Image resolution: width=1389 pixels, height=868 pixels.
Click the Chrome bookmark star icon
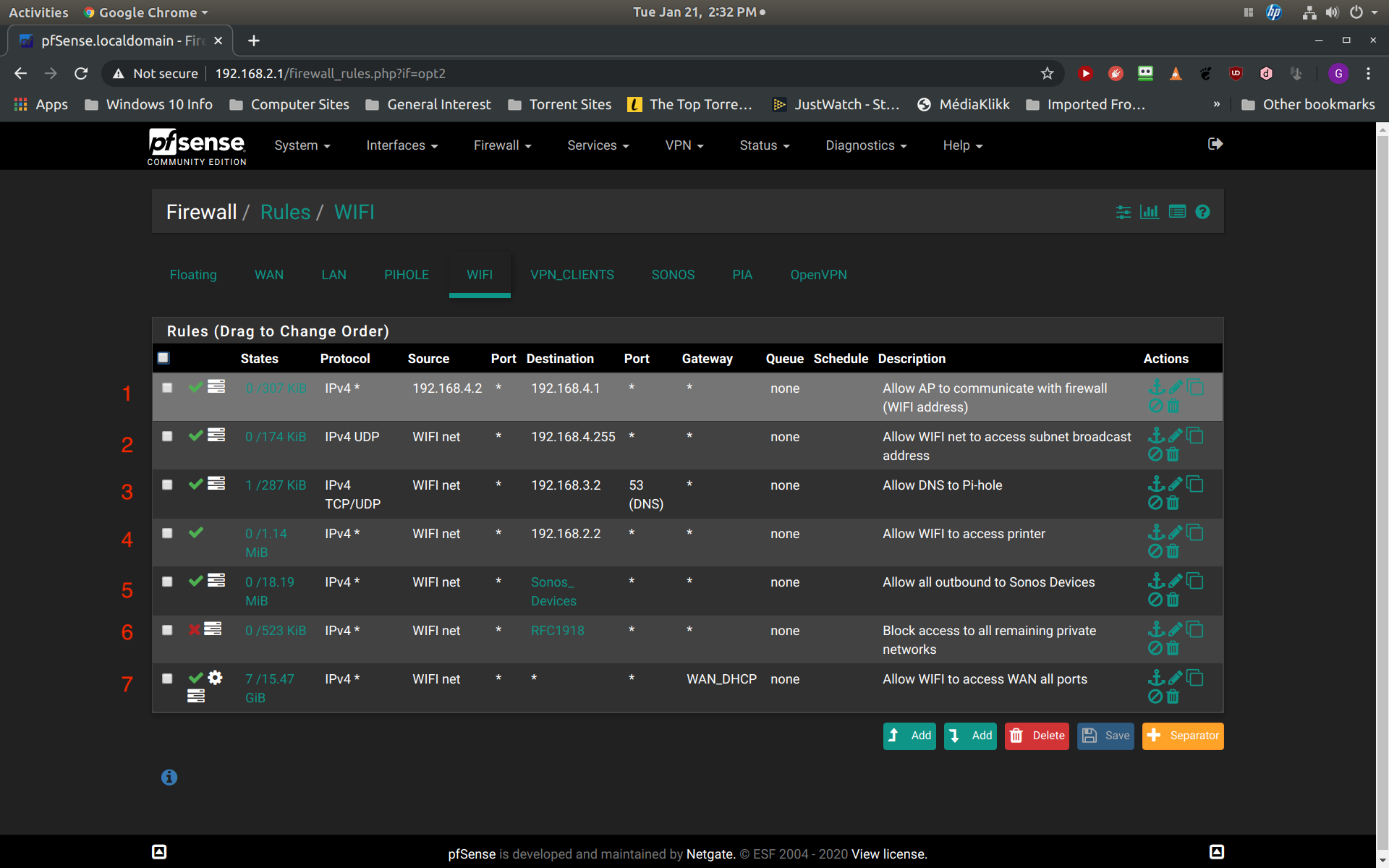1047,73
